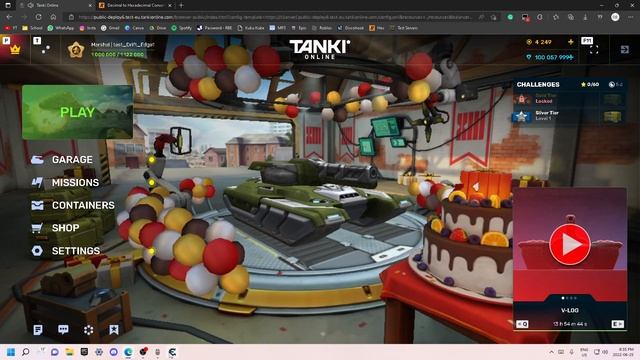The image size is (640, 360).
Task: Open the game Settings menu
Action: pos(76,251)
